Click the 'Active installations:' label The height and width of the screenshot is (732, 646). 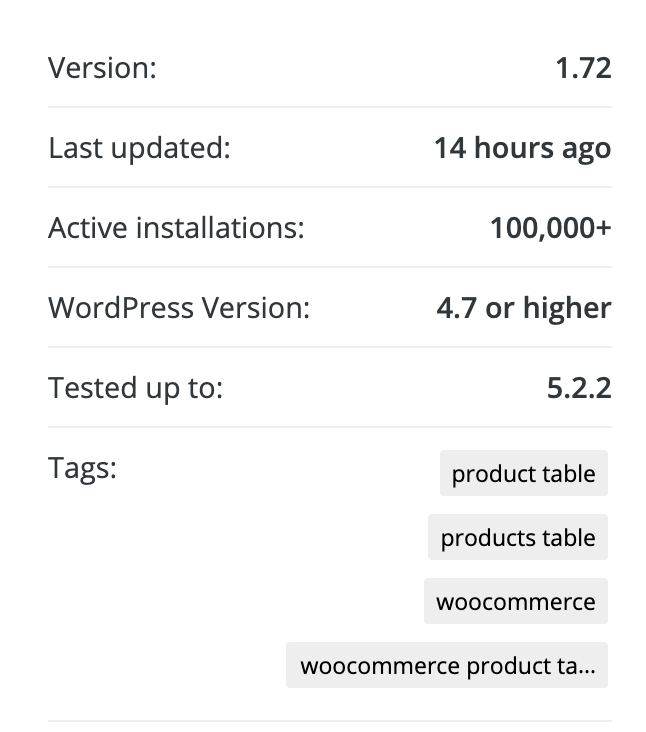(x=176, y=228)
